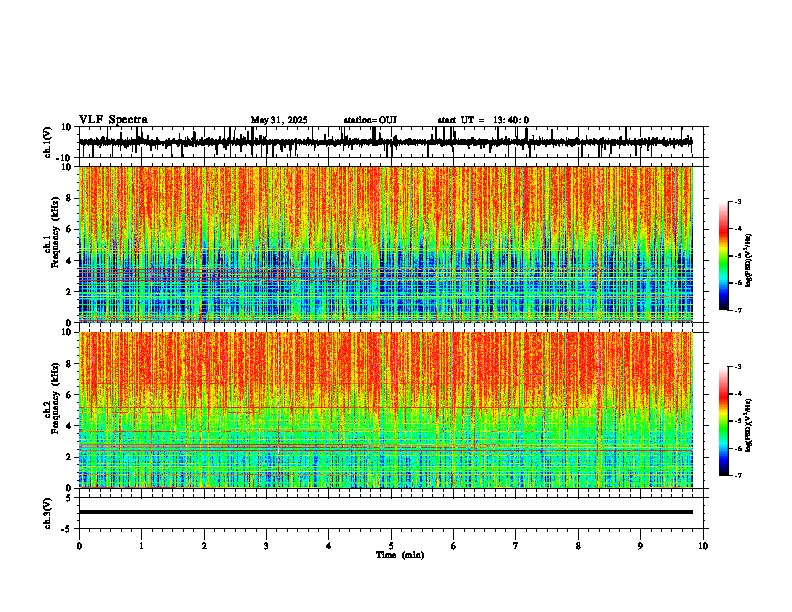This screenshot has height=612, width=792.
Task: Click the date 'May 31, 2025'
Action: [279, 120]
